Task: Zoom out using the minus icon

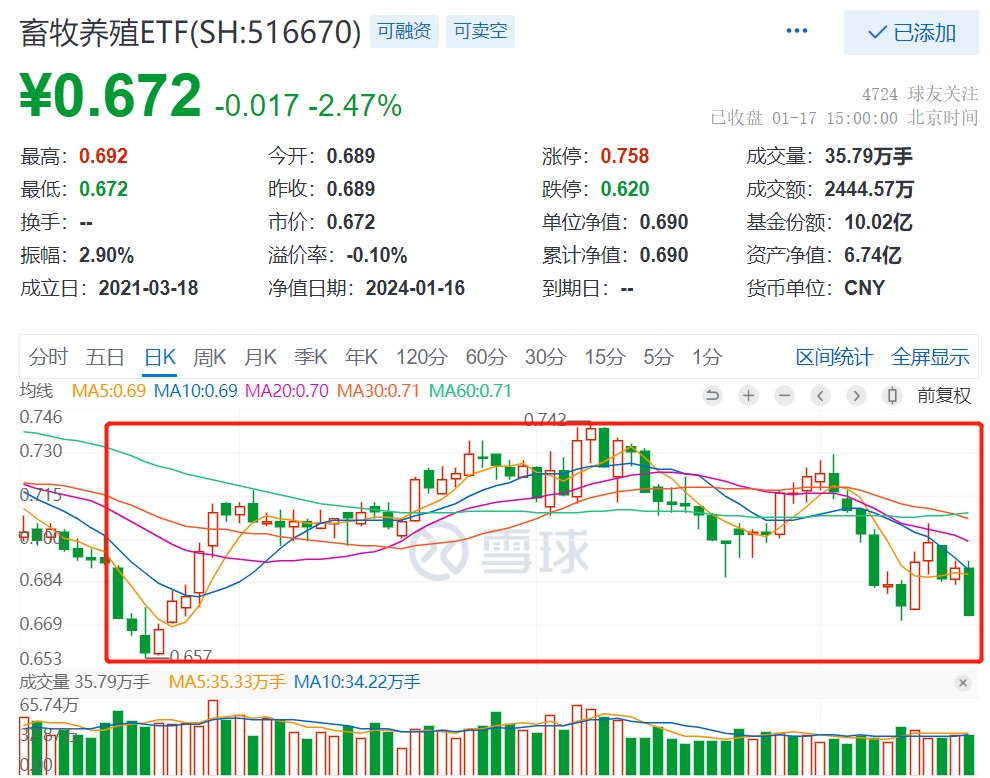Action: 784,396
